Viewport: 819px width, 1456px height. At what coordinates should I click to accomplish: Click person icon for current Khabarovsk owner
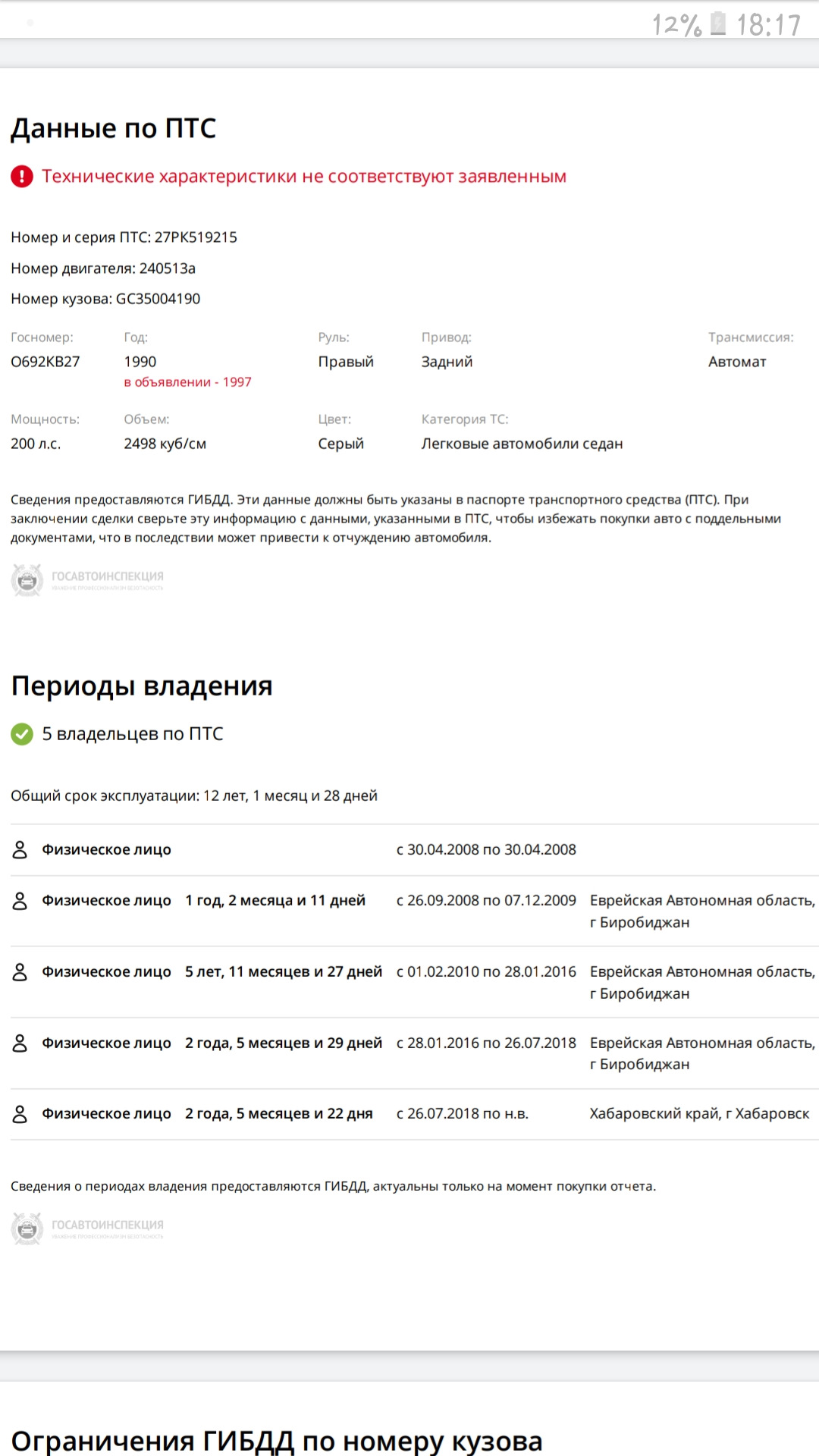click(20, 1114)
